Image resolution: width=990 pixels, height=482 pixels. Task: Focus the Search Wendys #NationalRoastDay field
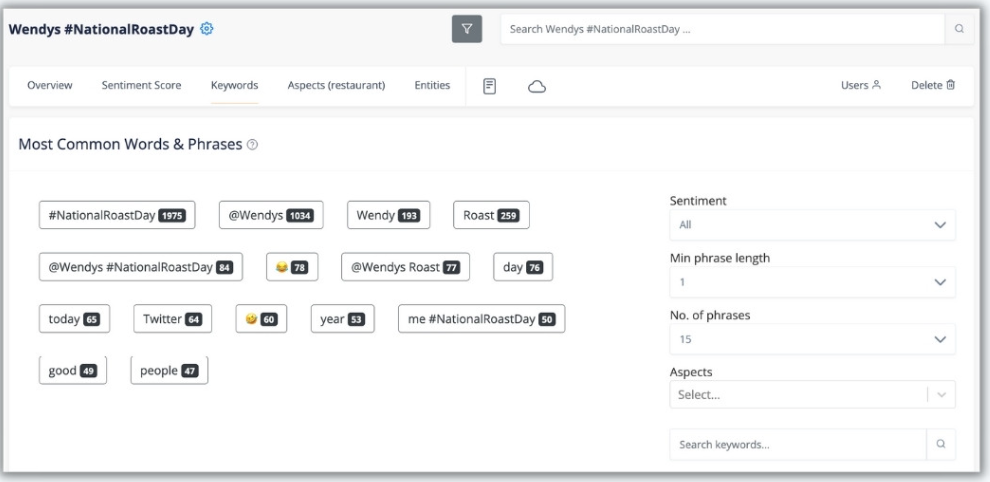[722, 29]
